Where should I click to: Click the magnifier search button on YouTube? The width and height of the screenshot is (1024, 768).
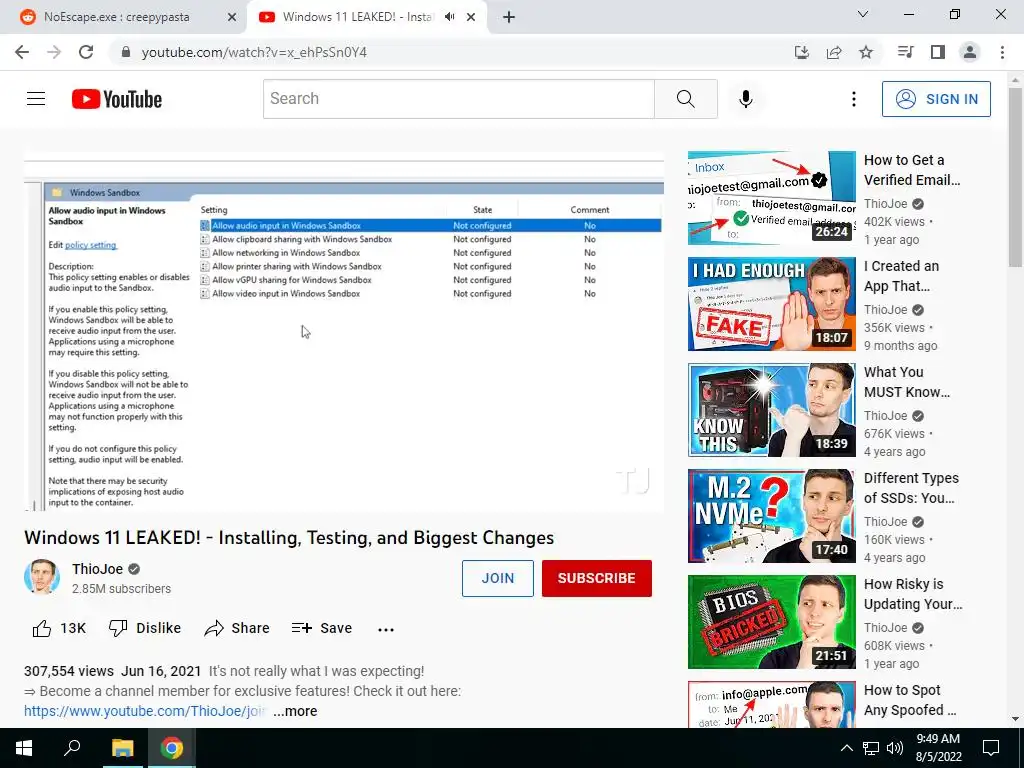[x=686, y=99]
